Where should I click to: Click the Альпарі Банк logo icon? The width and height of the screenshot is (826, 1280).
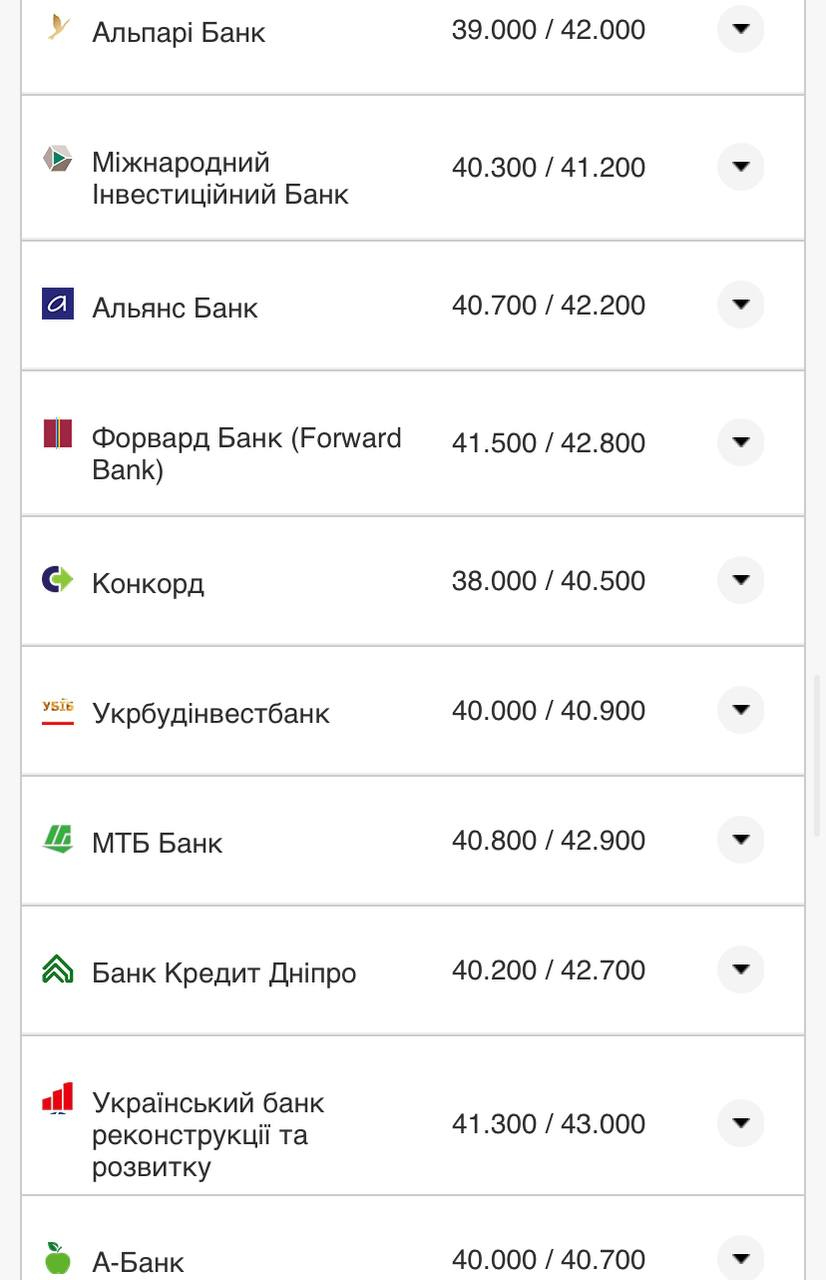(58, 28)
